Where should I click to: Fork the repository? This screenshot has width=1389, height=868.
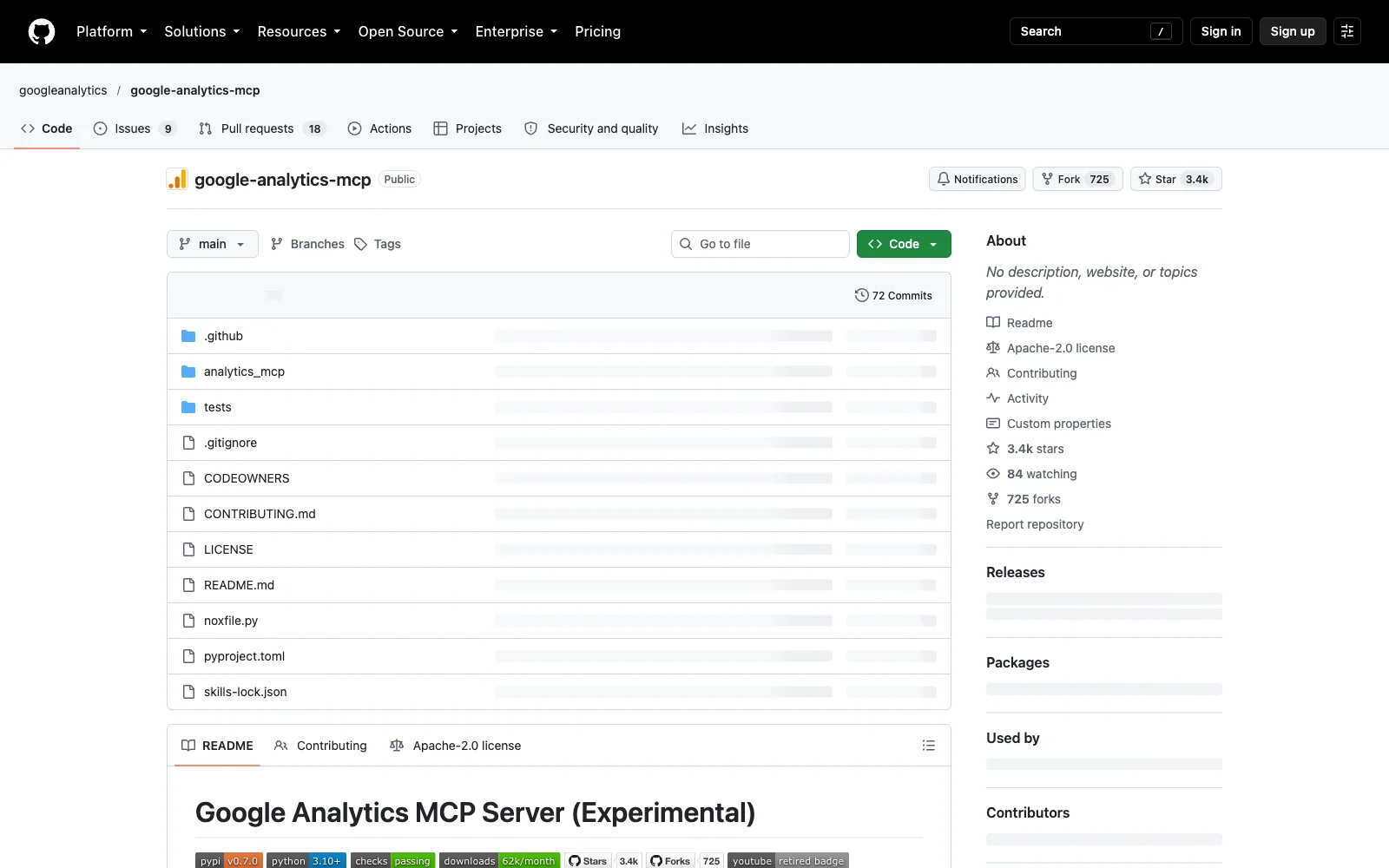tap(1077, 179)
